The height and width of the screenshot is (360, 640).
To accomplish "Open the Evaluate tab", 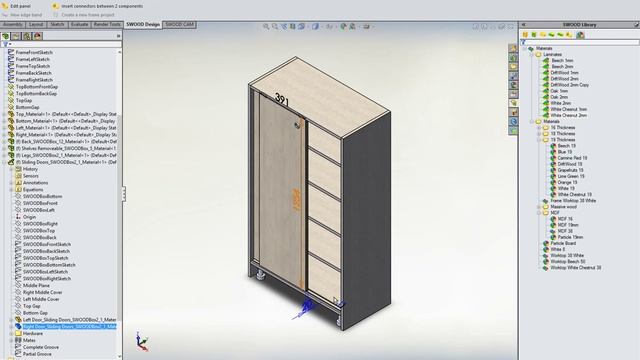I will coord(79,24).
